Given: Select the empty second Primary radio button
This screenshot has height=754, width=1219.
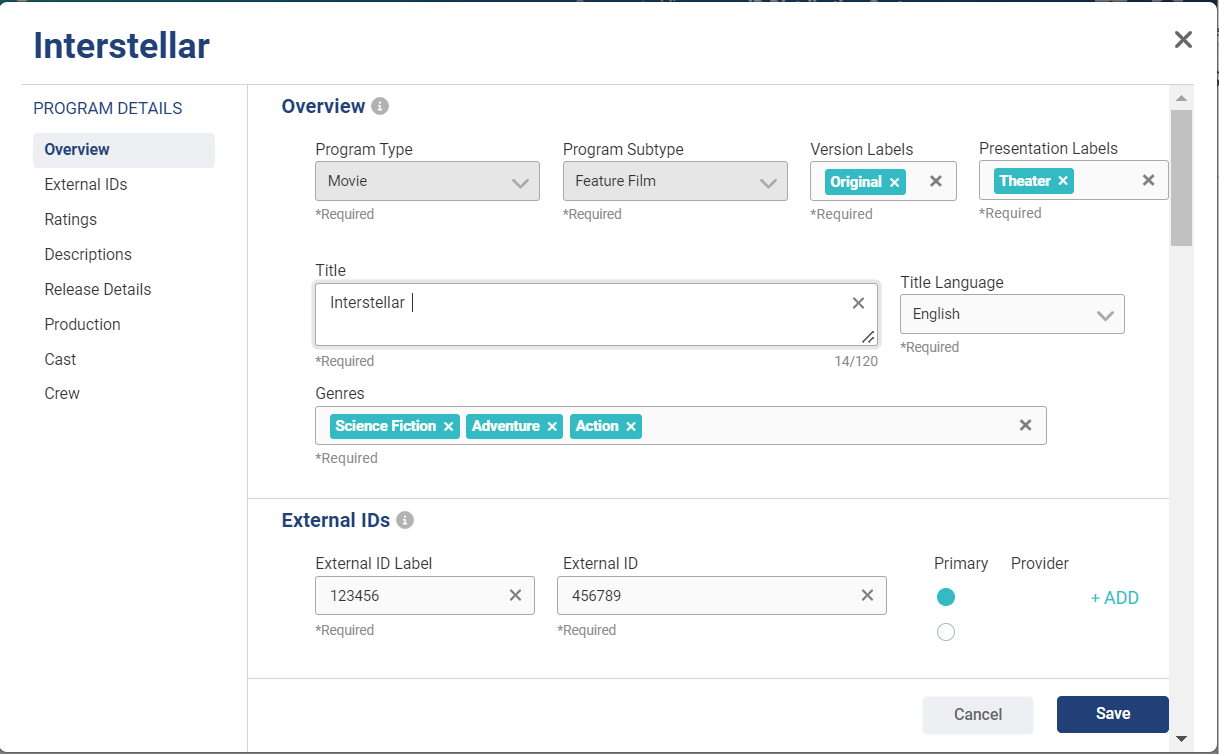Looking at the screenshot, I should tap(946, 632).
